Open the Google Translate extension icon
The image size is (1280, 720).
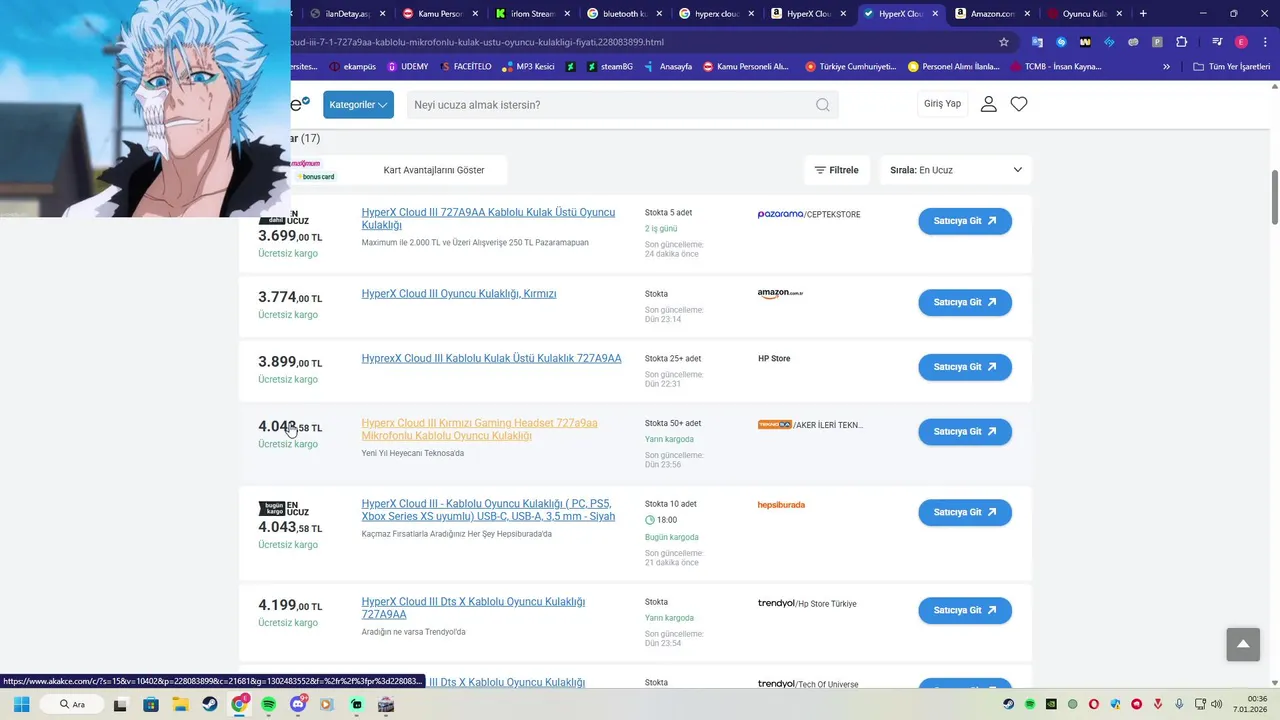[1037, 42]
